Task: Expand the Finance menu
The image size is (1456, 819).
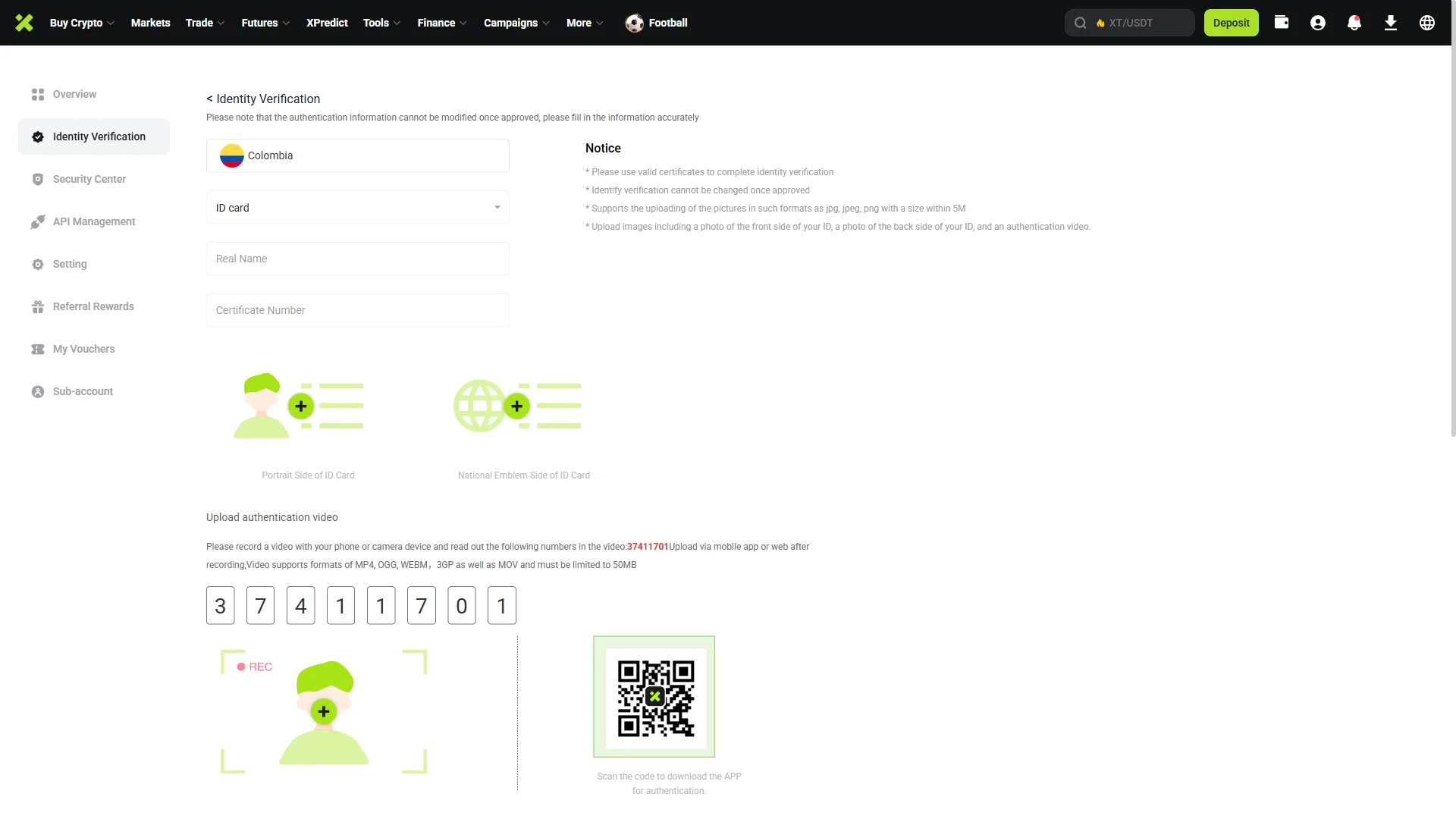Action: tap(442, 23)
